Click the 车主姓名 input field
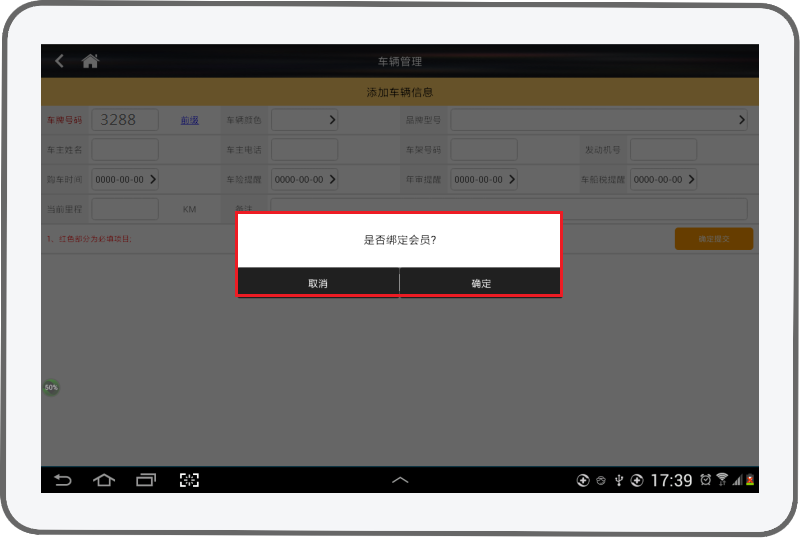The width and height of the screenshot is (800, 538). click(125, 150)
